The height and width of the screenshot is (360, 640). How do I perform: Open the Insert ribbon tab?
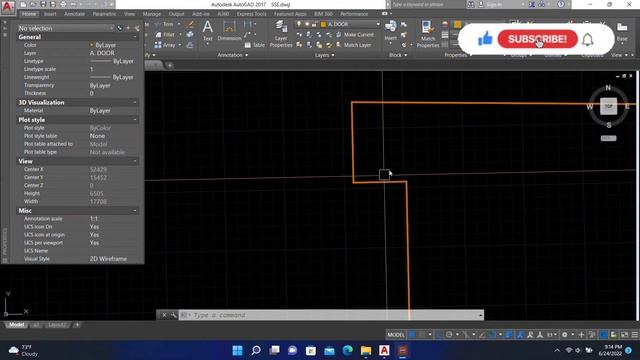(x=50, y=14)
